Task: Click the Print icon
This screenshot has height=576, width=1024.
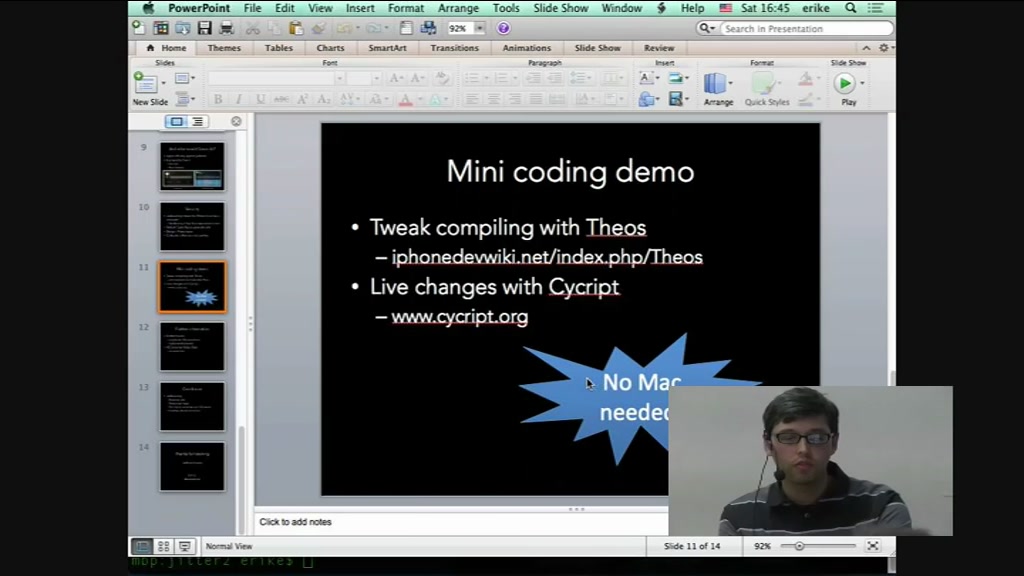Action: click(x=227, y=27)
